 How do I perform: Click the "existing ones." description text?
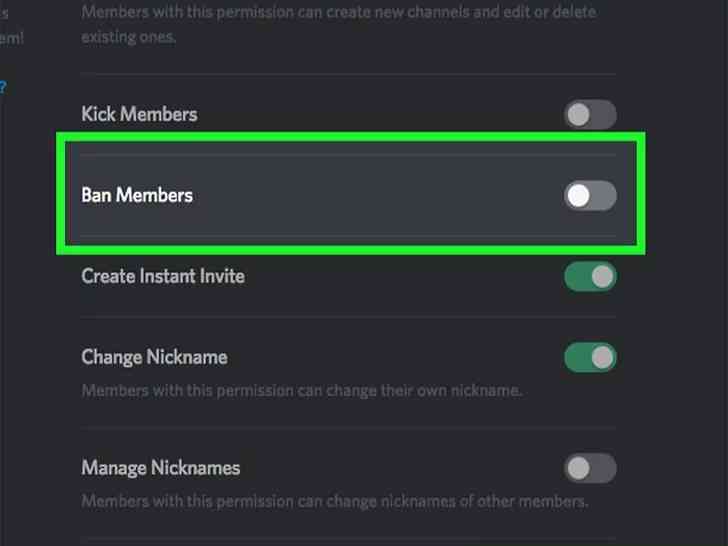(128, 37)
